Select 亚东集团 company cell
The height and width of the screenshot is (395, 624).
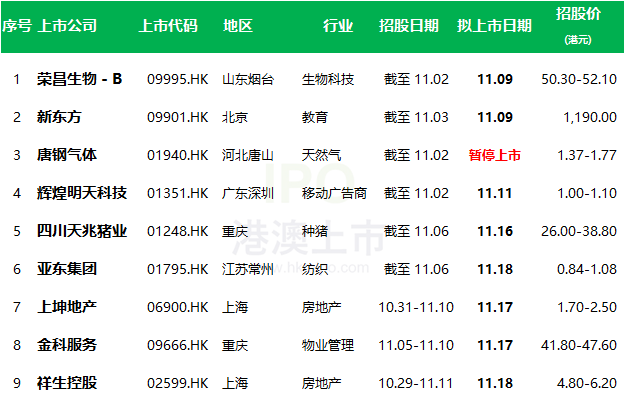click(67, 269)
